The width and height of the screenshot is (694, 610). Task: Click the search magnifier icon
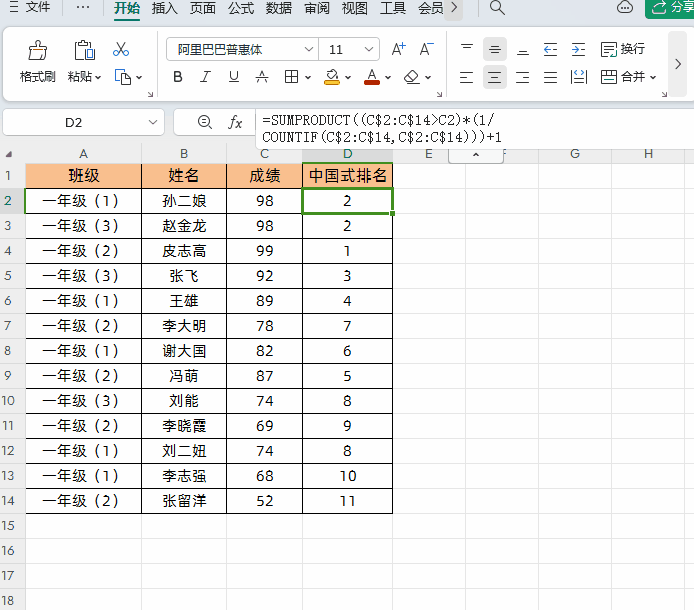point(497,8)
